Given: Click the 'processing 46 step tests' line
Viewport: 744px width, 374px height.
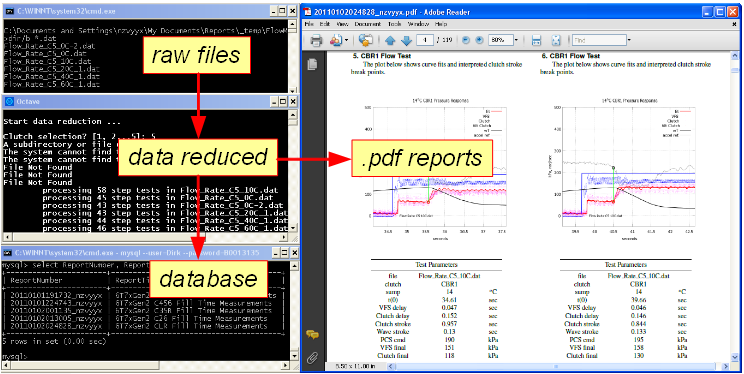Looking at the screenshot, I should tap(165, 228).
